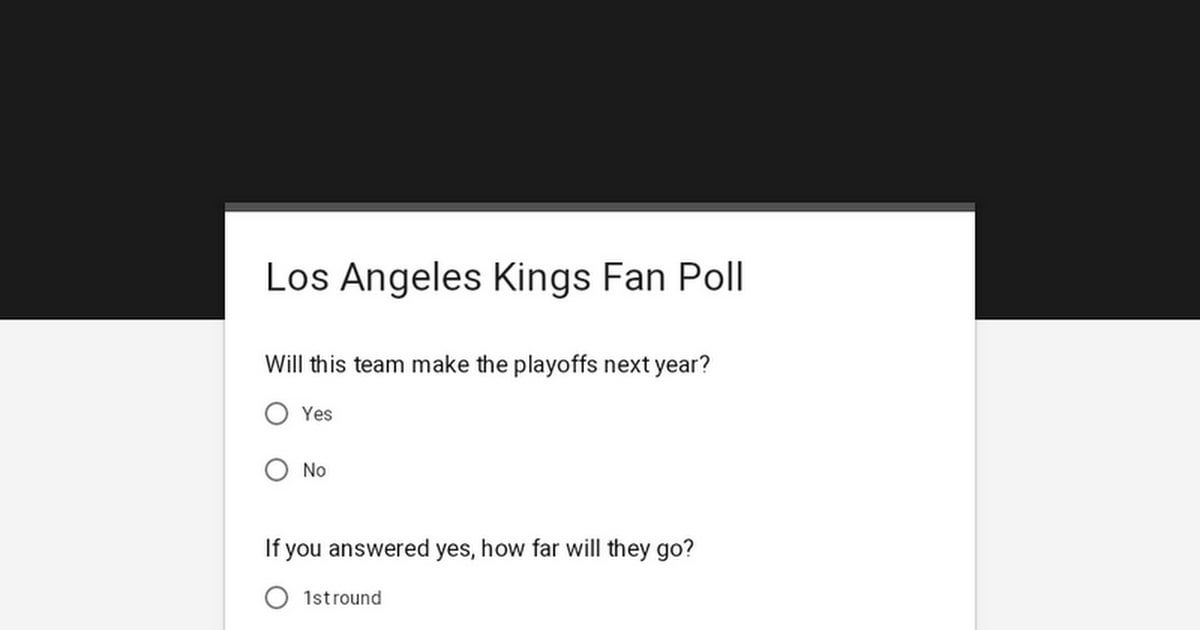This screenshot has width=1200, height=630.
Task: Click the No label text
Action: coord(314,469)
